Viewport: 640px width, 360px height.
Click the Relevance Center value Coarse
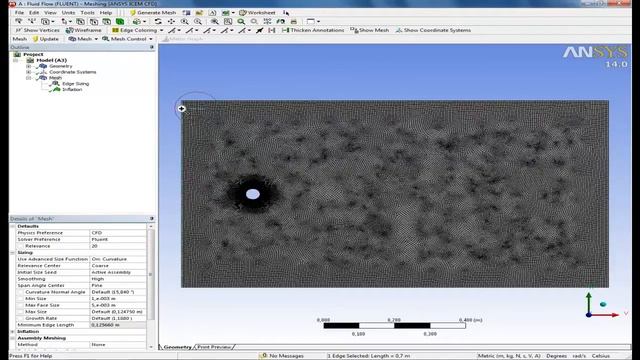pos(118,266)
